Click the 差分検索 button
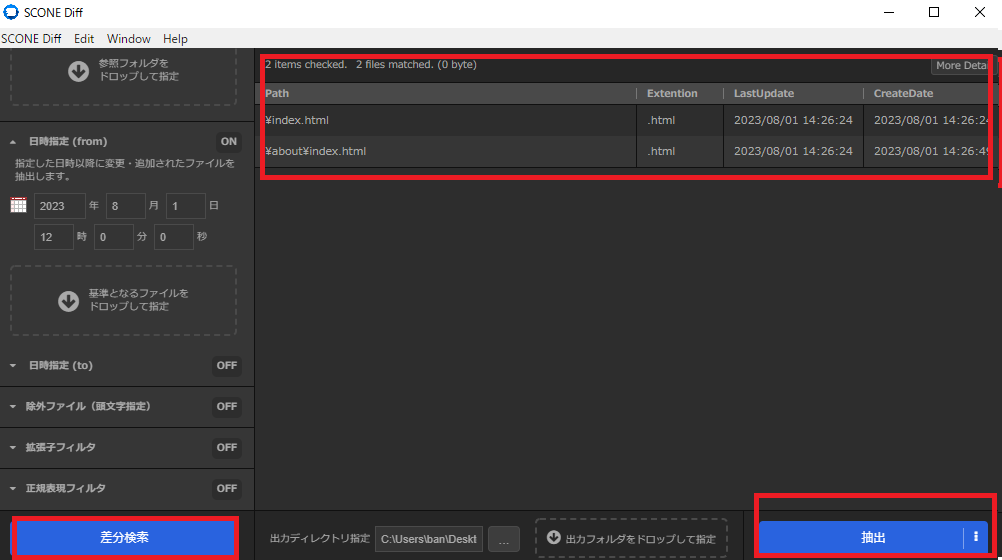 pos(125,538)
